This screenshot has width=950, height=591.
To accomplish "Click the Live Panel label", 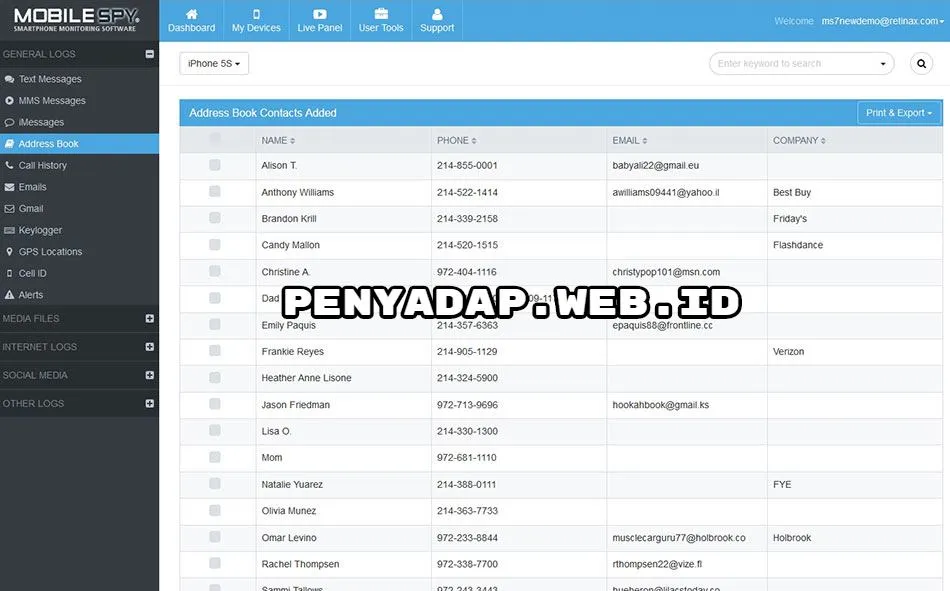I will (320, 28).
